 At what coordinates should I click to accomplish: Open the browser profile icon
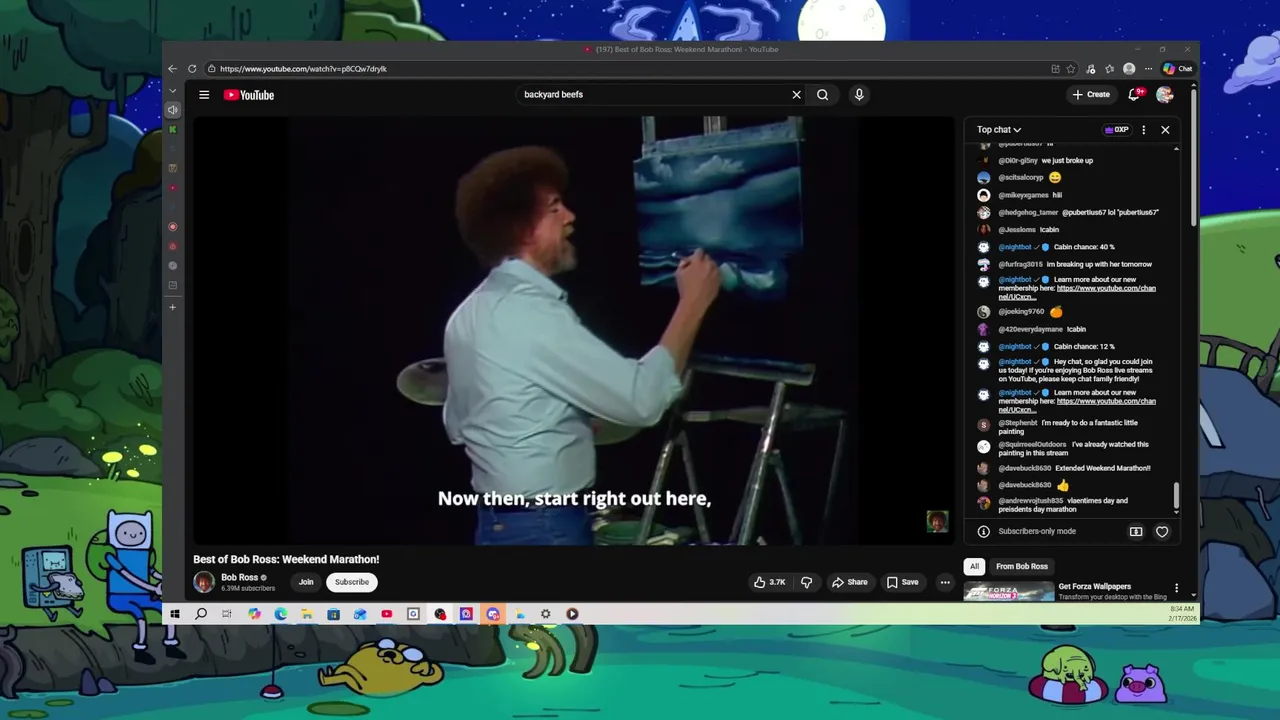1129,69
